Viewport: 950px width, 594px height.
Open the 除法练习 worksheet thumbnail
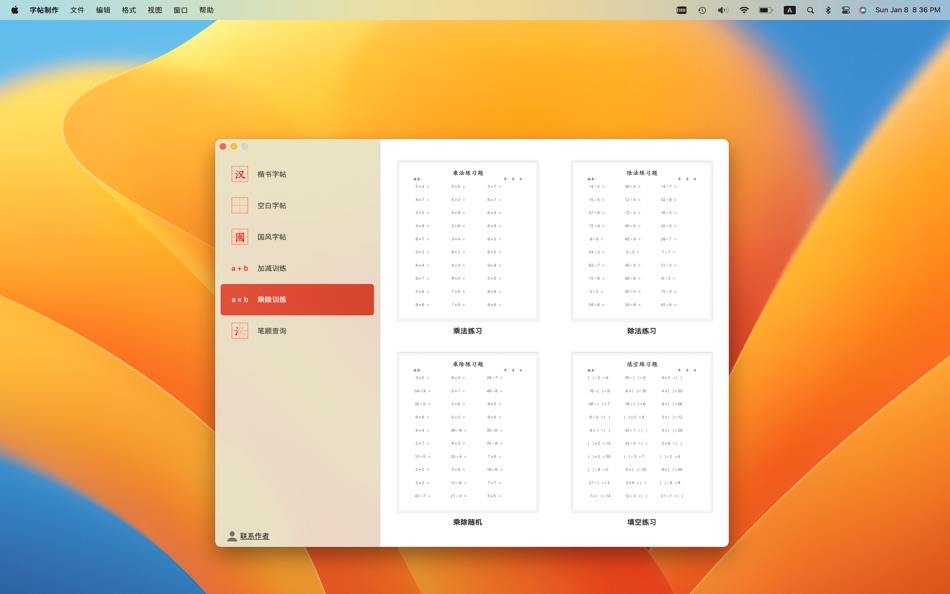[x=642, y=241]
